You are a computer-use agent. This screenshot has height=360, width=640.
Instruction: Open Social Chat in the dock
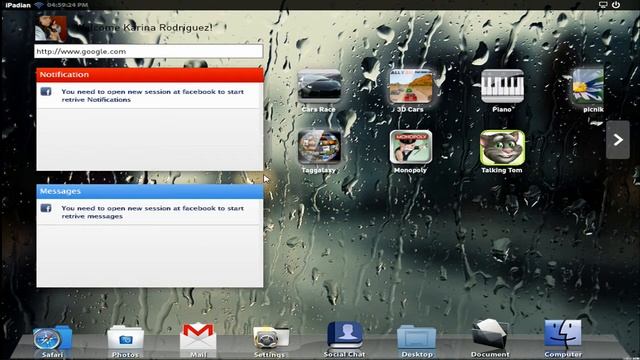(345, 336)
